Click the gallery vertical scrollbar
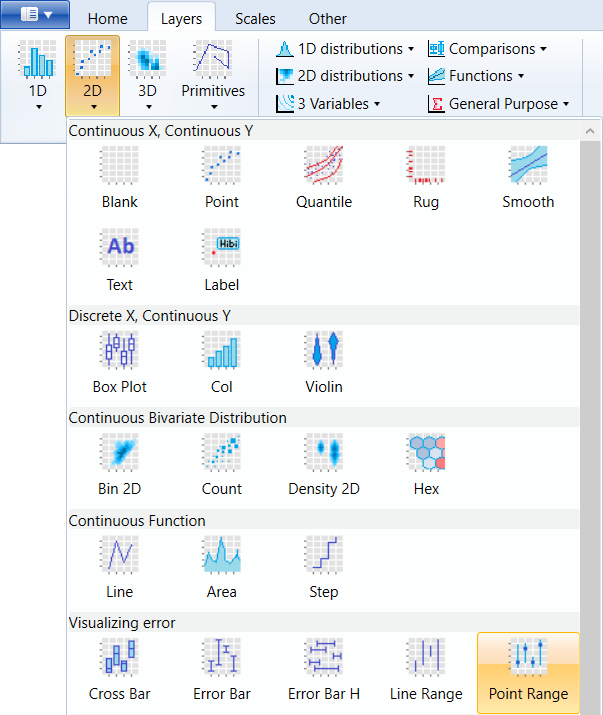 [591, 400]
